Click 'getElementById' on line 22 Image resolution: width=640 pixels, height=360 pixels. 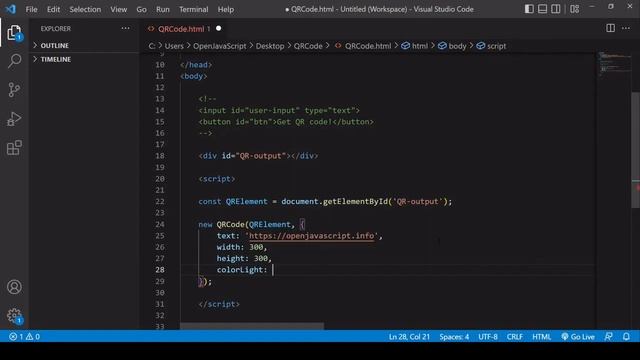355,201
